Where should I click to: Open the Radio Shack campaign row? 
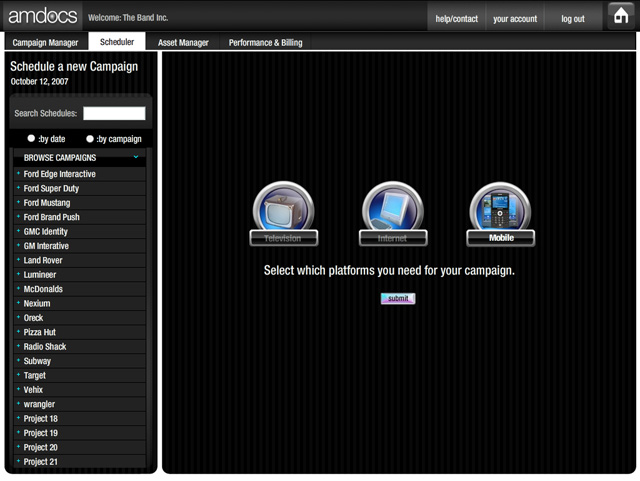click(x=80, y=347)
